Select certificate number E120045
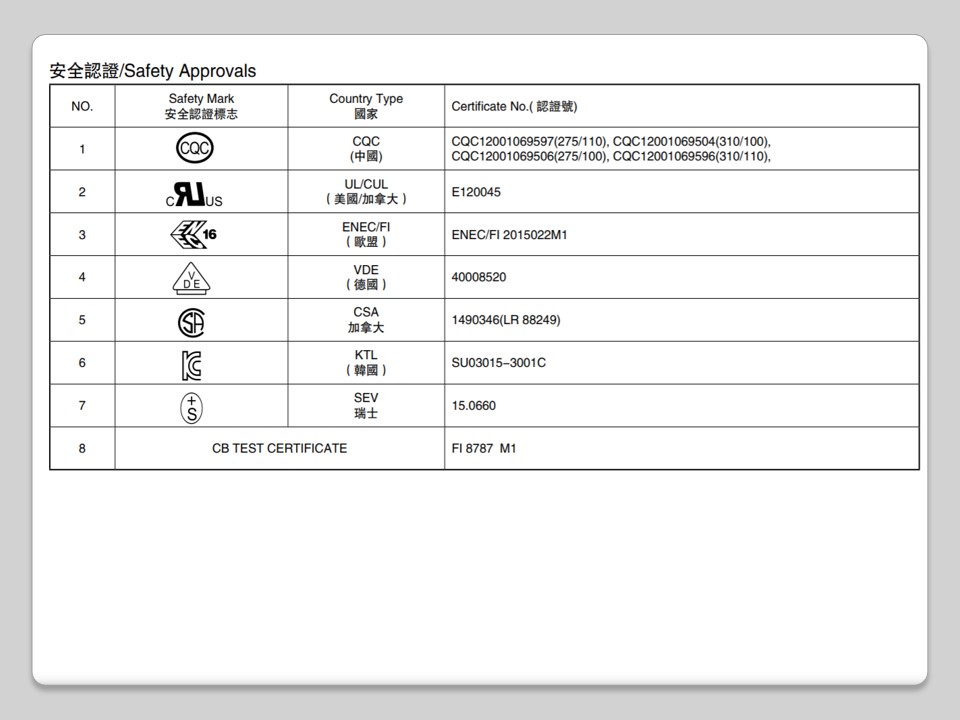 476,192
